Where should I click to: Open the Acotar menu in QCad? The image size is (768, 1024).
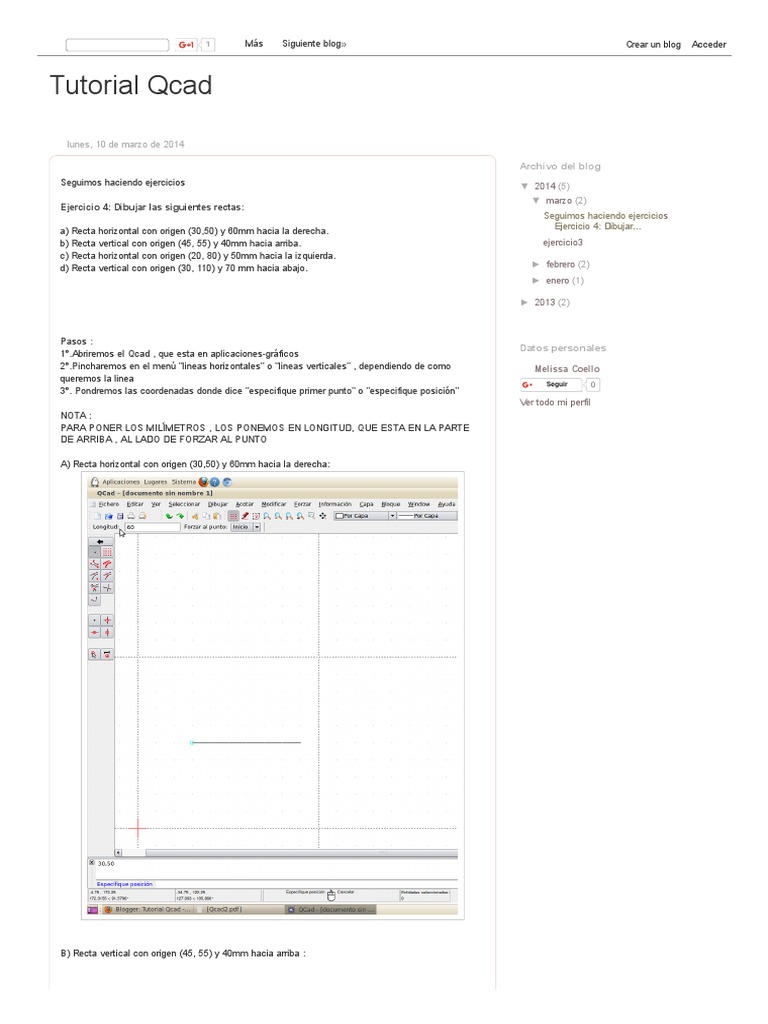point(245,504)
